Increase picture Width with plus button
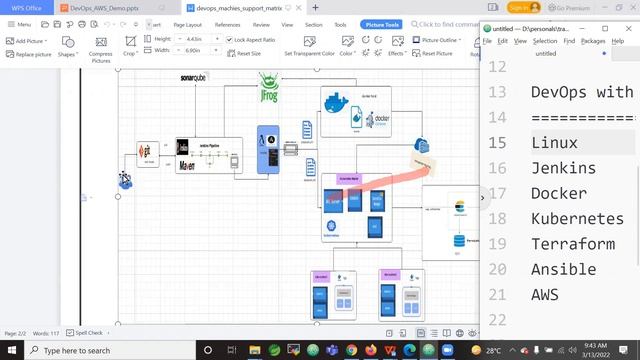Image resolution: width=640 pixels, height=360 pixels. click(x=216, y=51)
